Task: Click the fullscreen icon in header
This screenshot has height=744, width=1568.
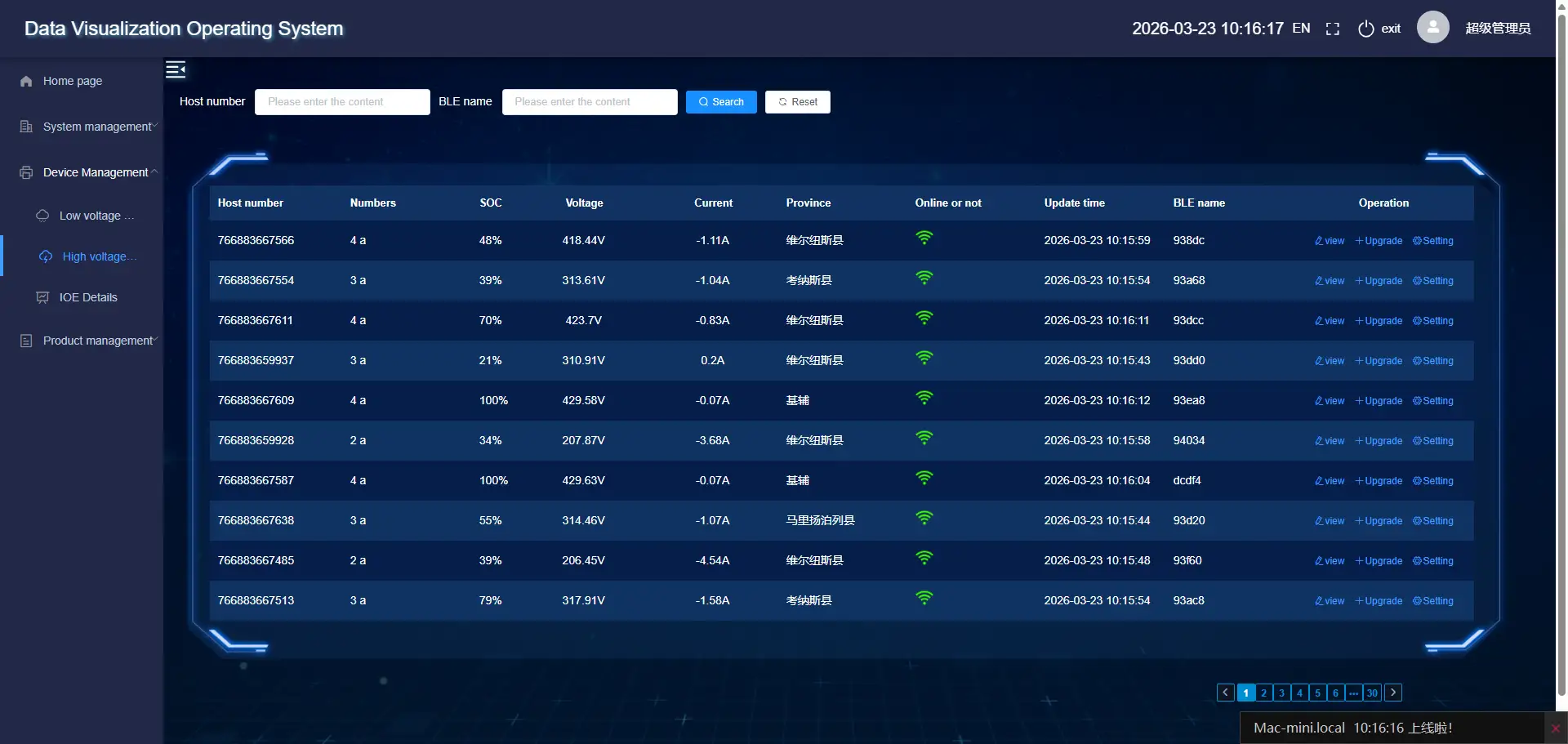Action: point(1332,29)
